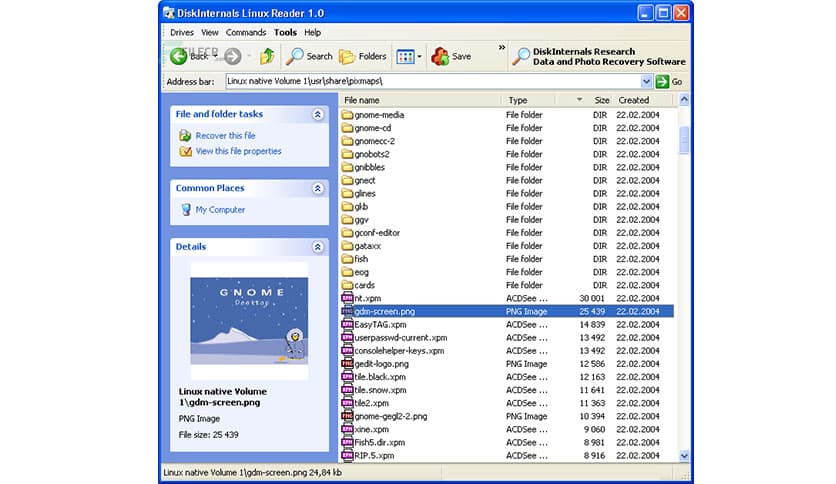Open the Back button history dropdown arrow
The image size is (836, 484).
coord(215,56)
